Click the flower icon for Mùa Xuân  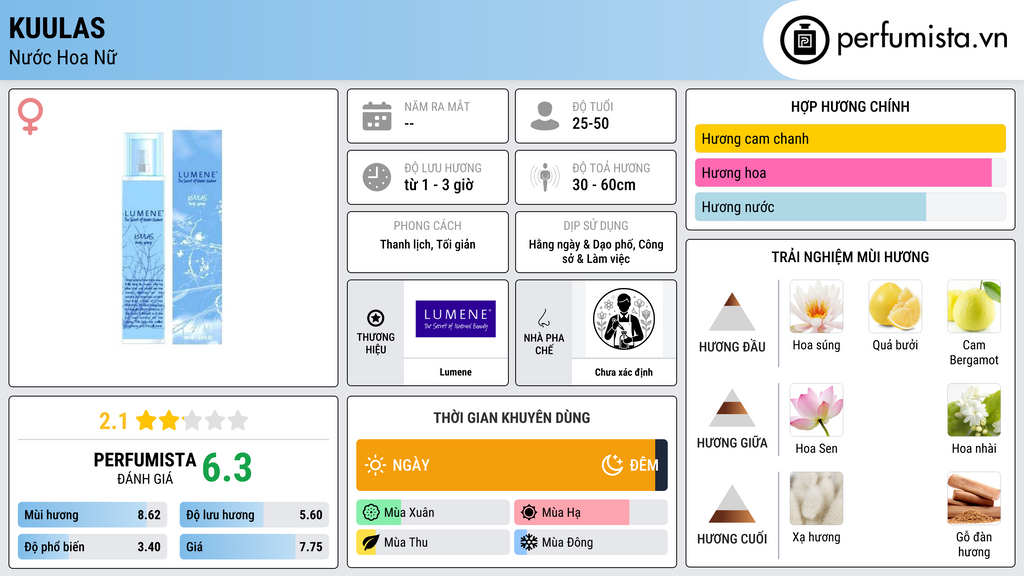click(x=371, y=513)
